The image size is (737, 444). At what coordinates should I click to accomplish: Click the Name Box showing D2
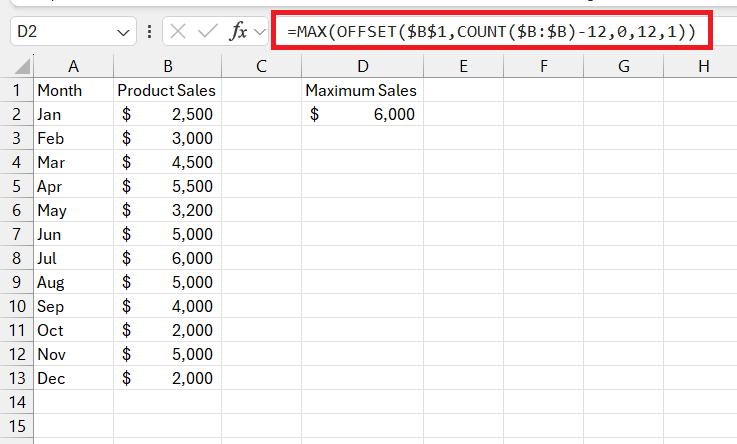(73, 31)
